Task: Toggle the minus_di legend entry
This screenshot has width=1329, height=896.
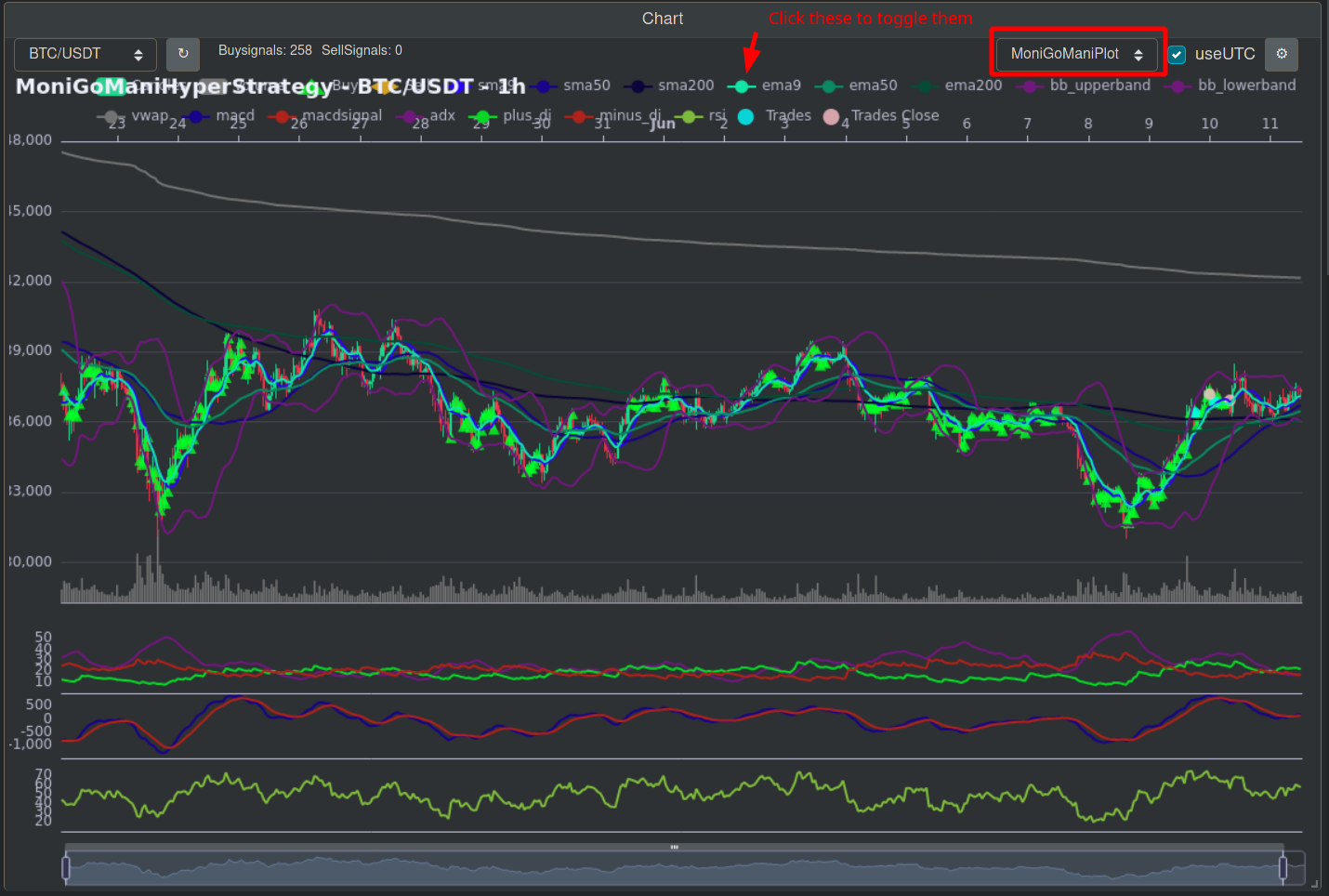Action: pos(613,116)
